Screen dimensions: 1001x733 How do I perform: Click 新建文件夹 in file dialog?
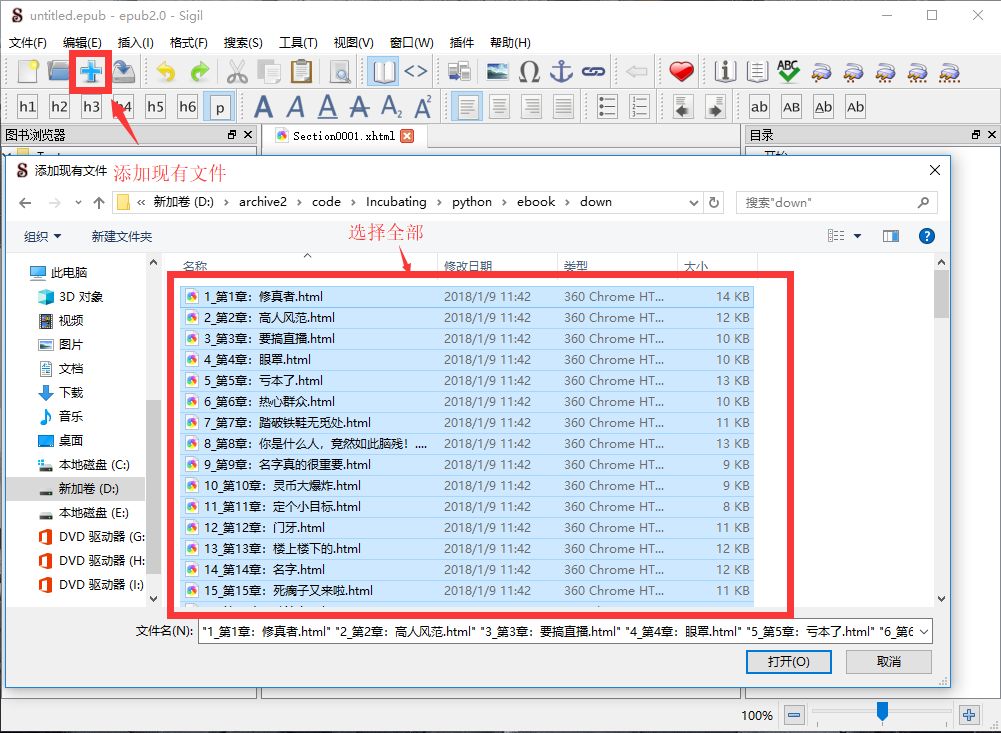pyautogui.click(x=121, y=237)
